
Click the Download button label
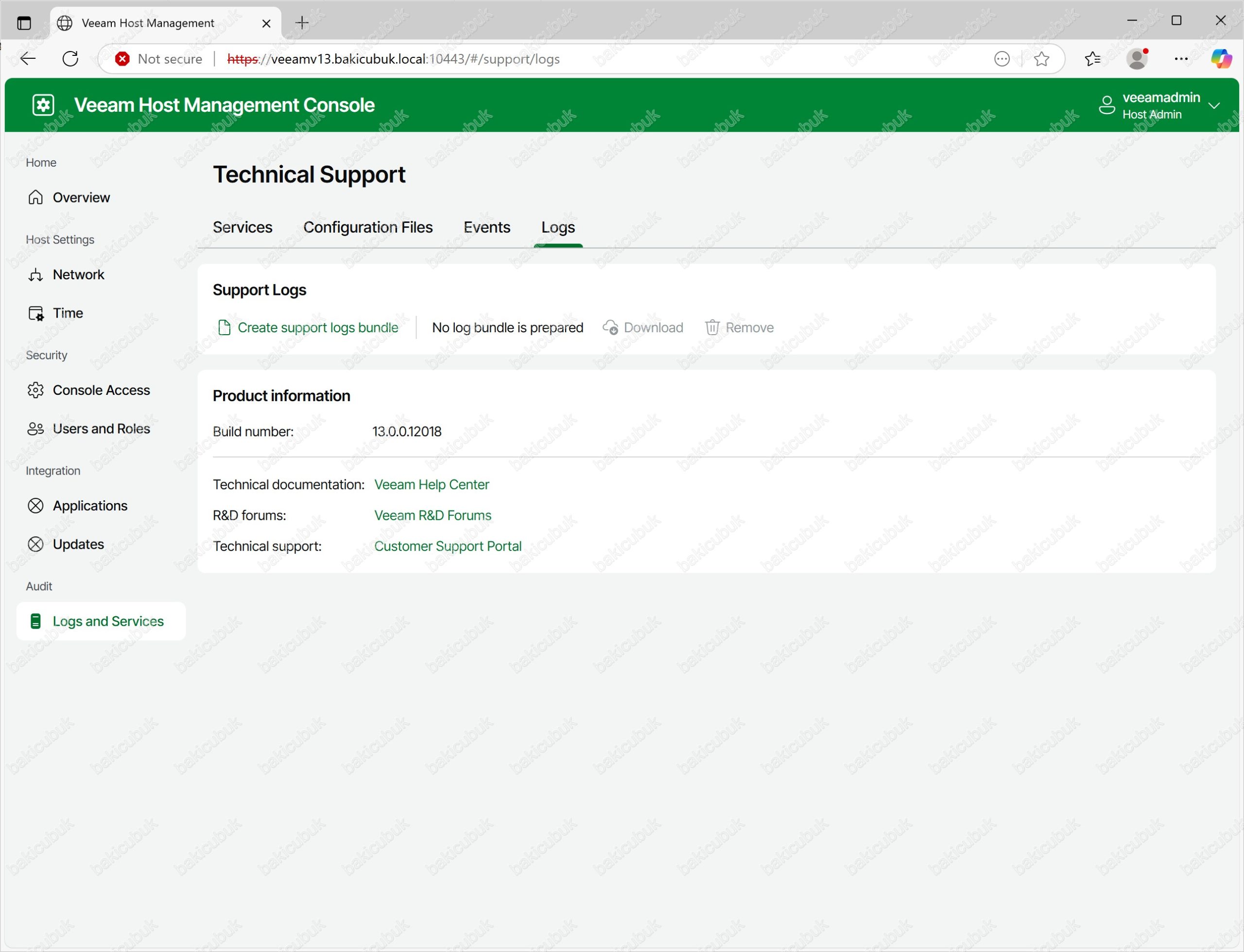pos(653,327)
